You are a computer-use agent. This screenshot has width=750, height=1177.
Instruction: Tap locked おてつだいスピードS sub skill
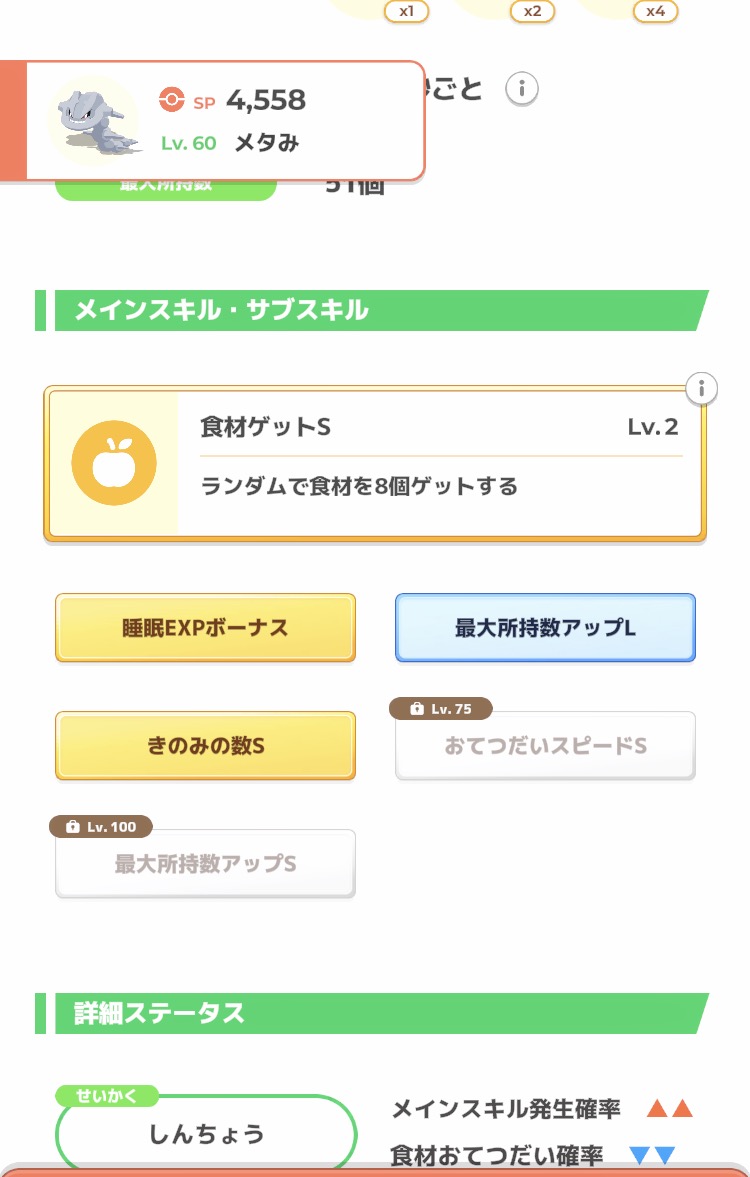pos(545,746)
